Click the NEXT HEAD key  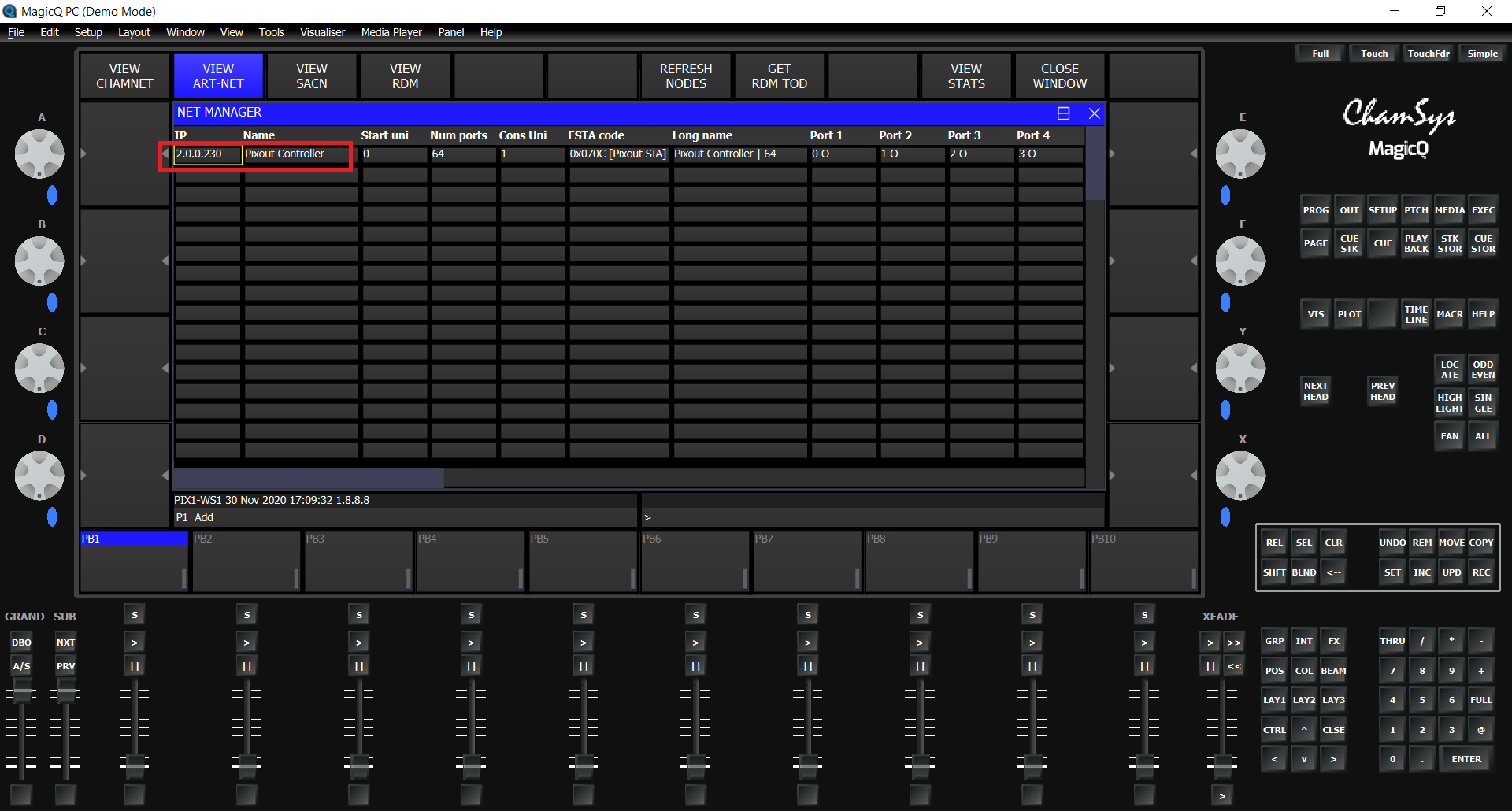pos(1315,391)
